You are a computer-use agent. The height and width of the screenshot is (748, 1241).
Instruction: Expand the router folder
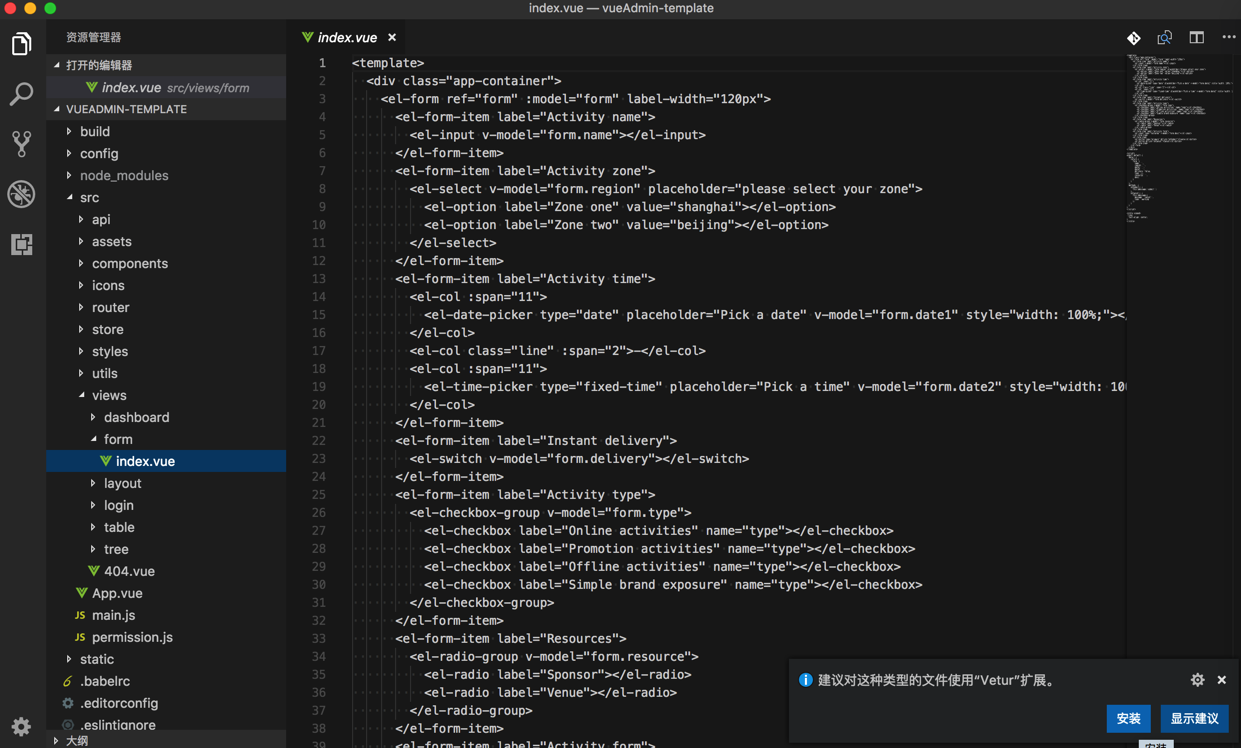click(81, 307)
